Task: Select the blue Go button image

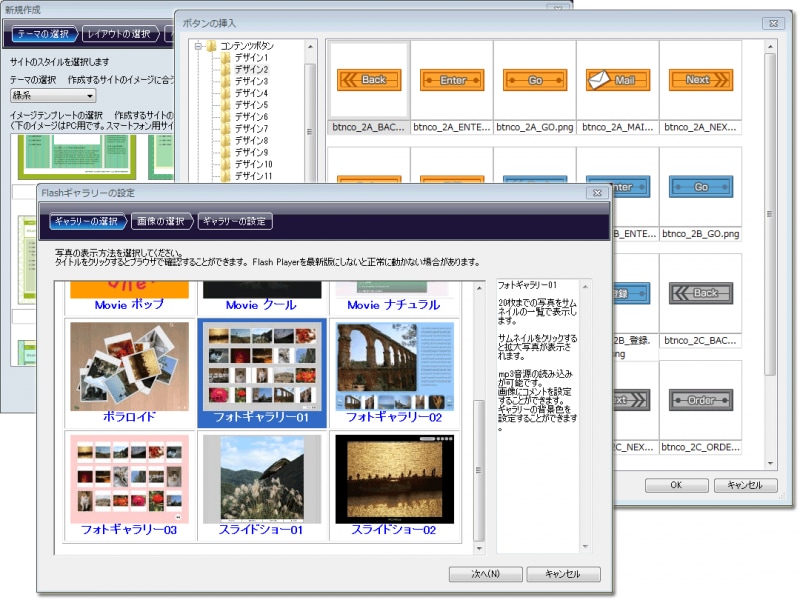Action: coord(701,187)
